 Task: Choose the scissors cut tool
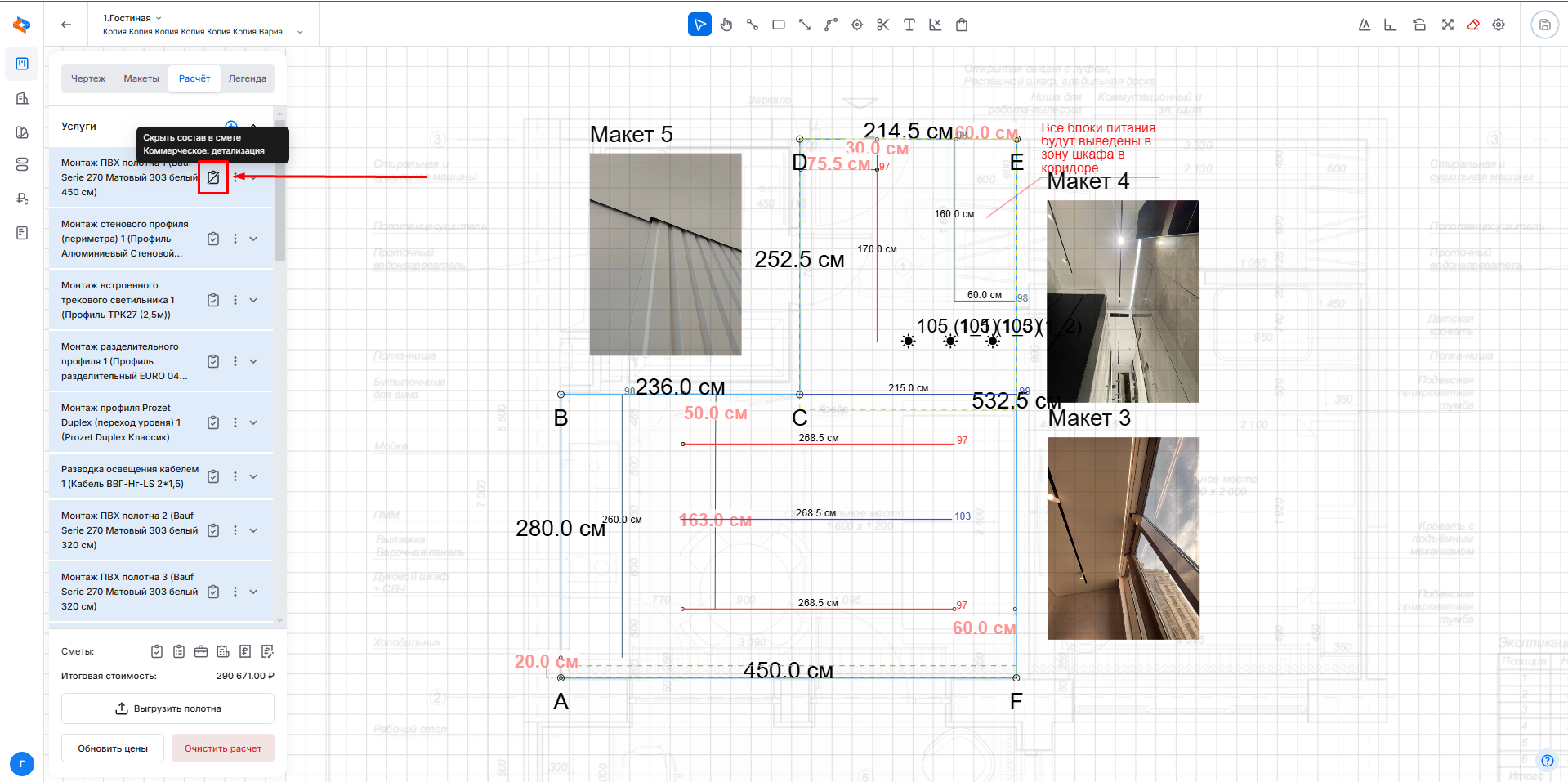coord(883,25)
